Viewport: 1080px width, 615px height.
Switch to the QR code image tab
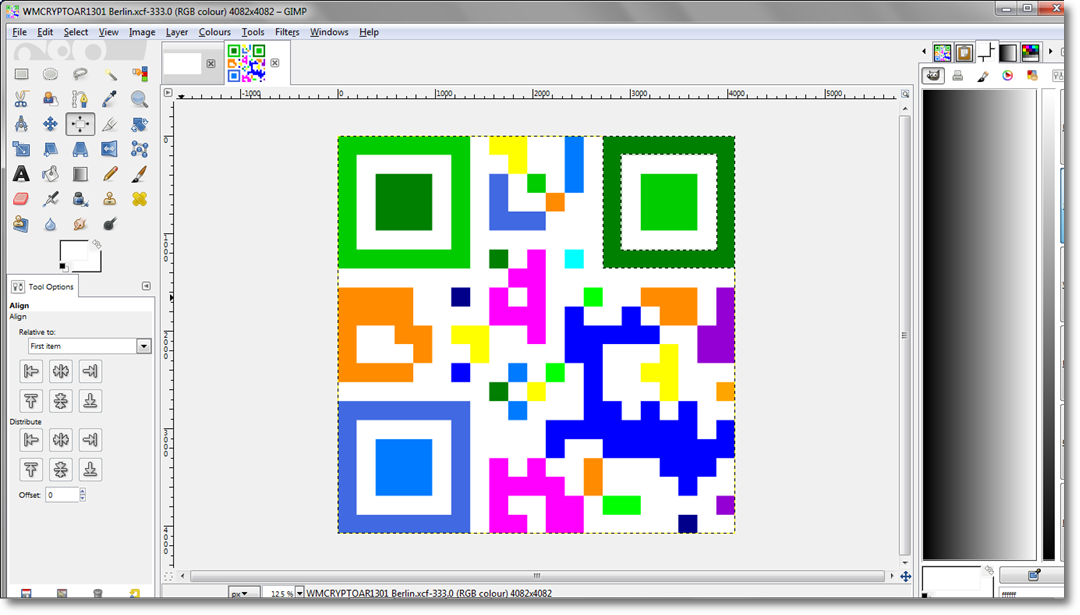pyautogui.click(x=247, y=63)
